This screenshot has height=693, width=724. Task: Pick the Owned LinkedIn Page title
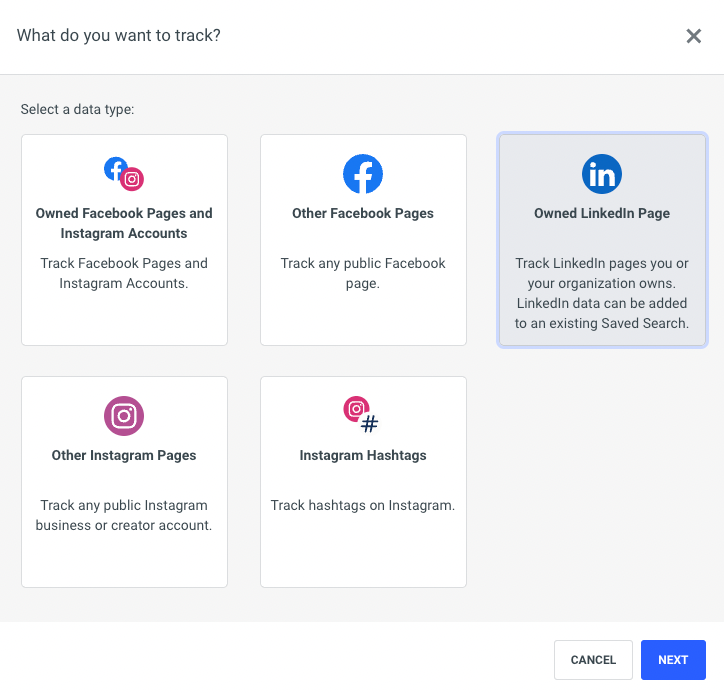point(602,213)
